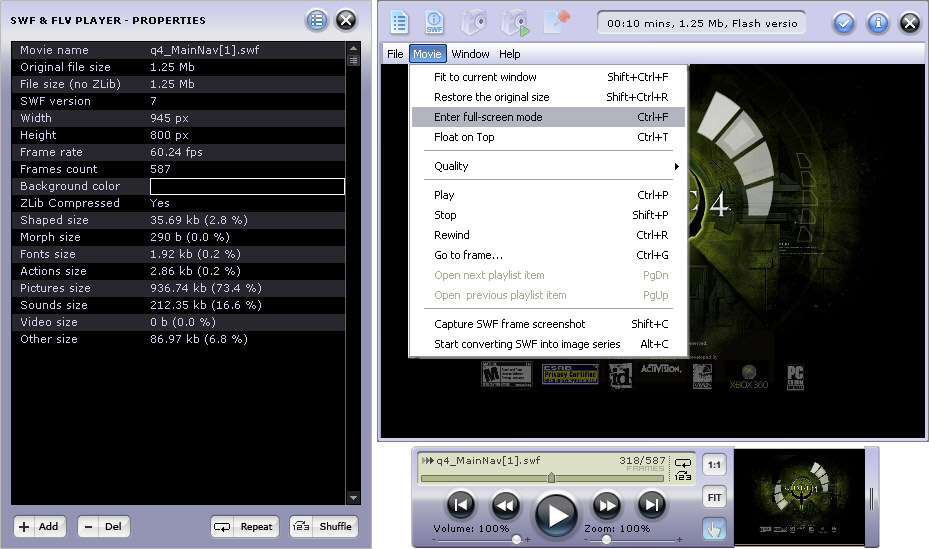Screen dimensions: 929x549
Task: Close the Properties panel
Action: coord(346,21)
